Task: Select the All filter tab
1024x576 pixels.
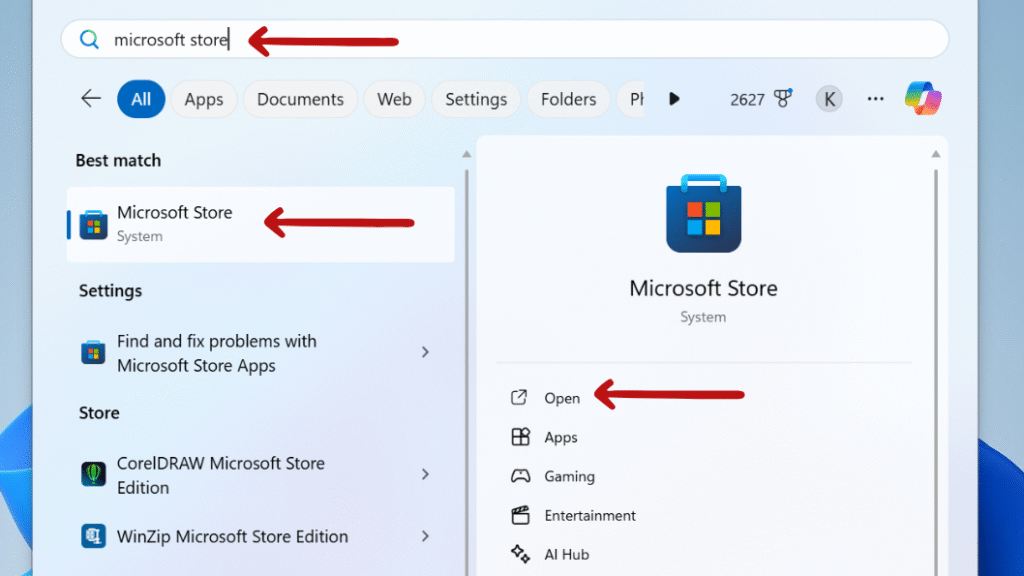Action: (x=141, y=99)
